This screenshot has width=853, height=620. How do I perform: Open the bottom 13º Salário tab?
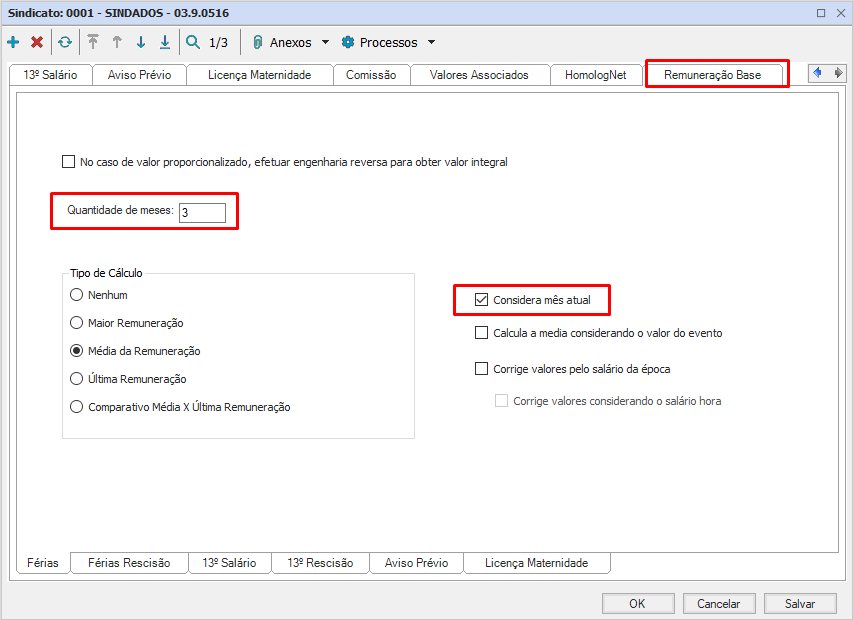pyautogui.click(x=230, y=563)
